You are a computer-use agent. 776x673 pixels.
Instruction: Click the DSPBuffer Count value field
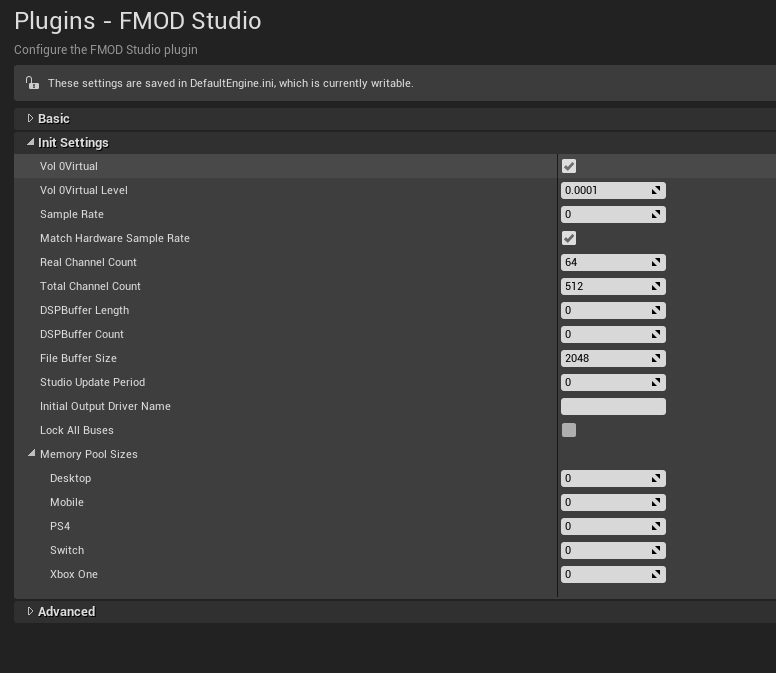(x=613, y=334)
